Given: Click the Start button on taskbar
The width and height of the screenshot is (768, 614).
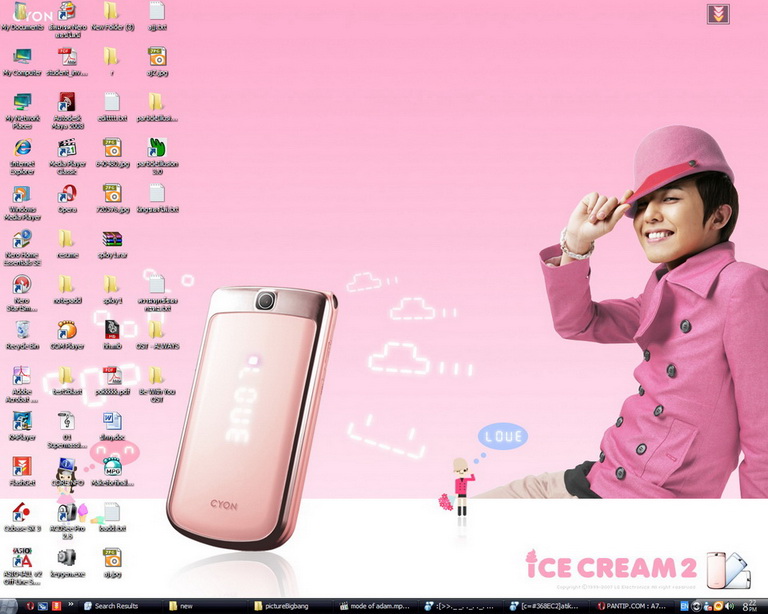Looking at the screenshot, I should pos(8,606).
